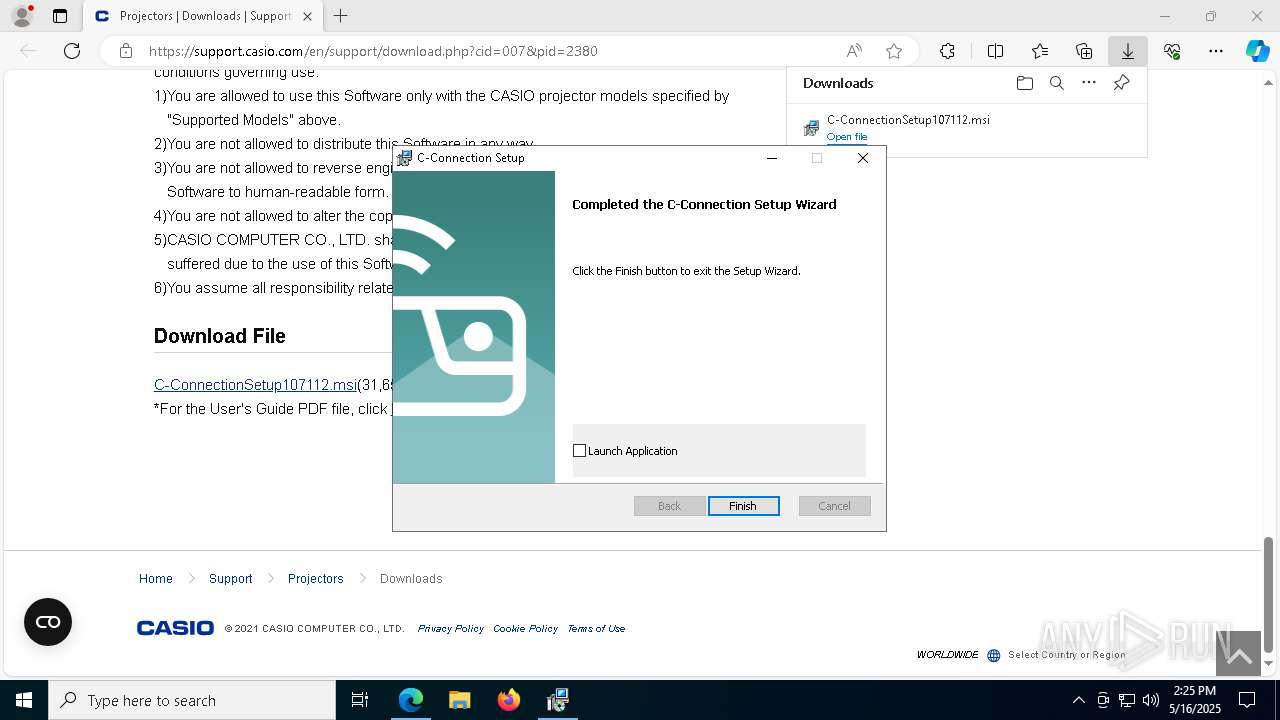Click the taskbar search box

coord(192,700)
